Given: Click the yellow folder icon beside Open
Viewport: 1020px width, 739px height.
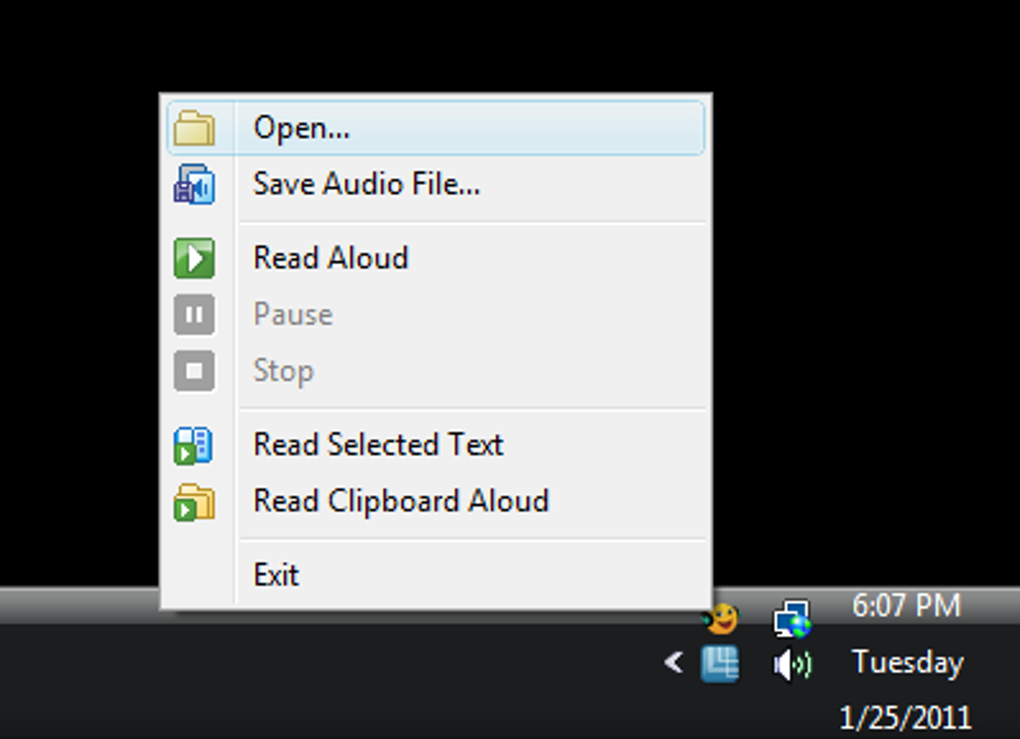Looking at the screenshot, I should point(194,128).
